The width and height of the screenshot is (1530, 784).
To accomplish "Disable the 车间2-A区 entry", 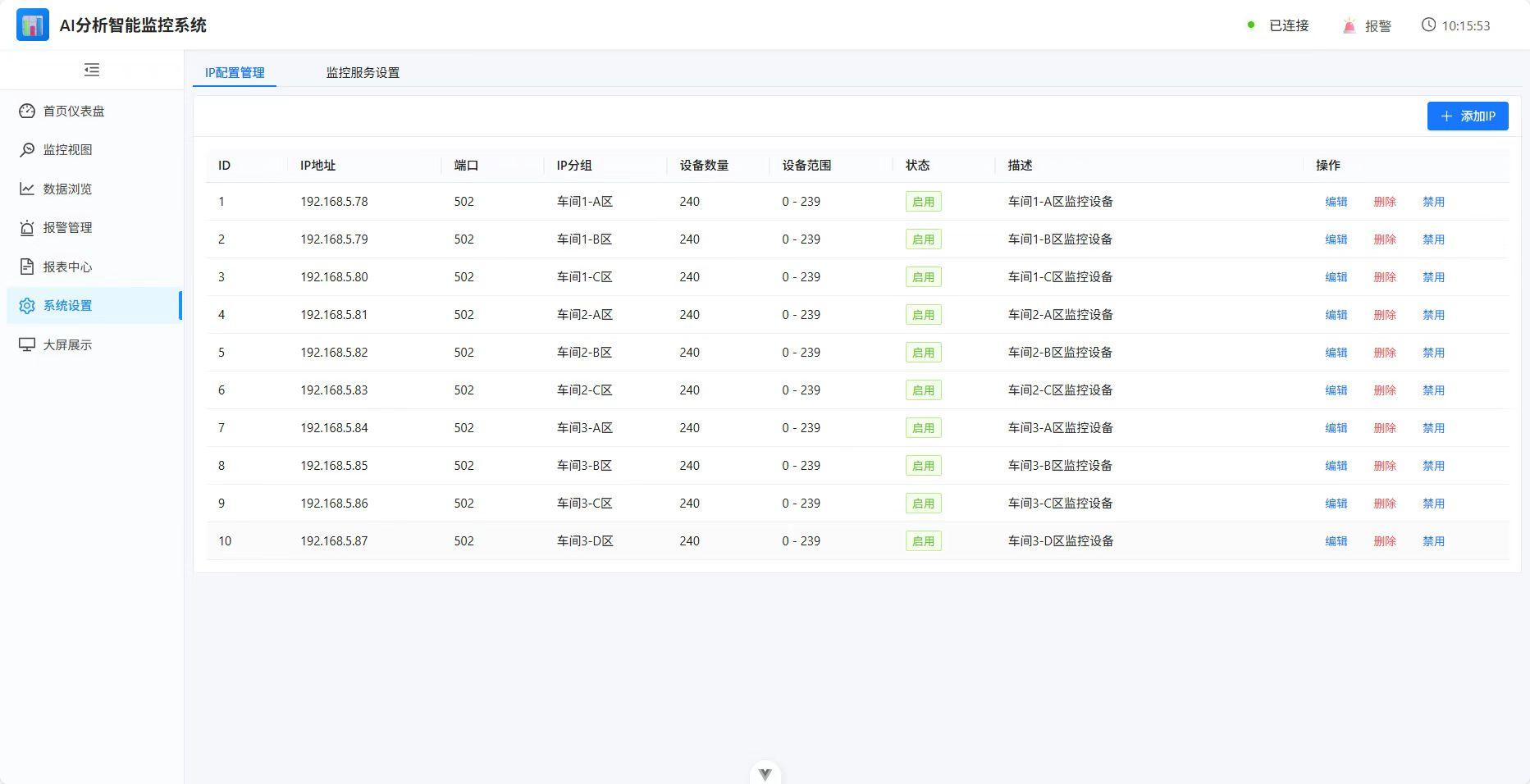I will coord(1433,315).
